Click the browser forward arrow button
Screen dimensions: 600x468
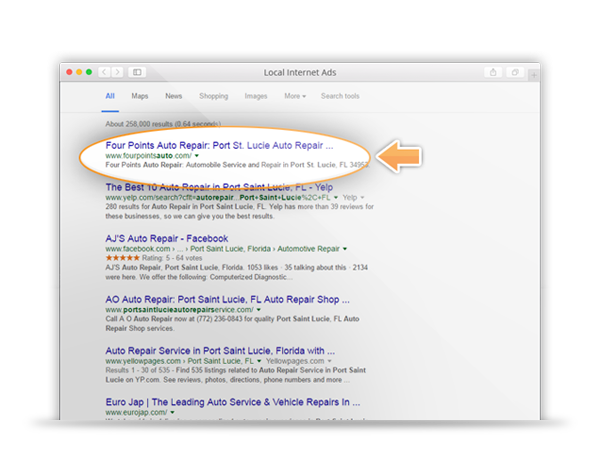pos(117,72)
